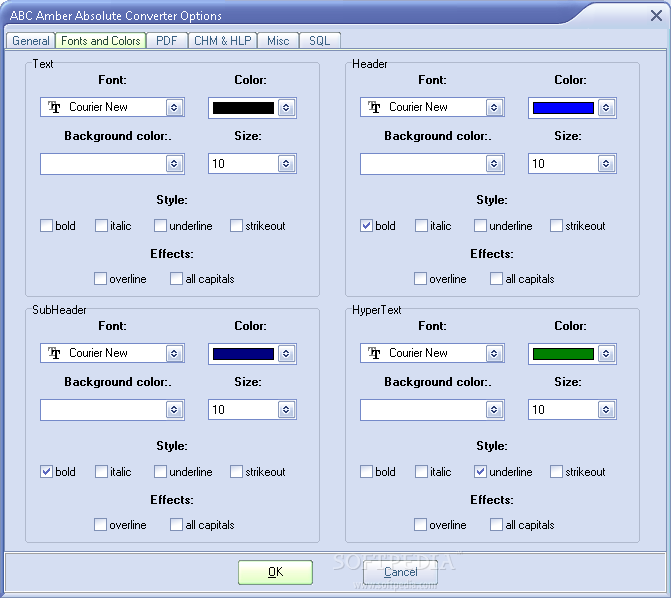Open the Text size dropdown arrow
671x598 pixels.
click(286, 164)
